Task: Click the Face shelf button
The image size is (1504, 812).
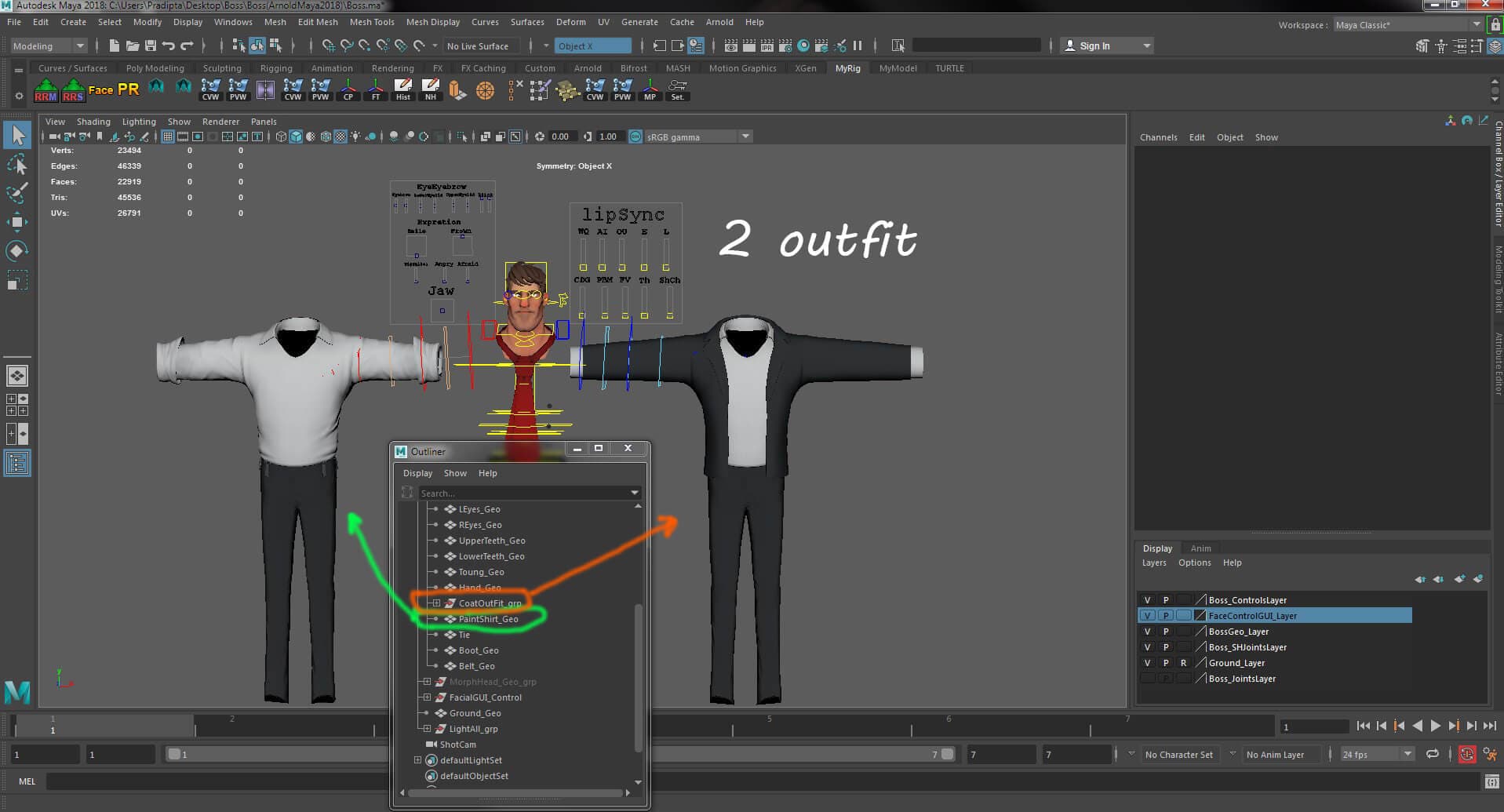Action: click(100, 90)
